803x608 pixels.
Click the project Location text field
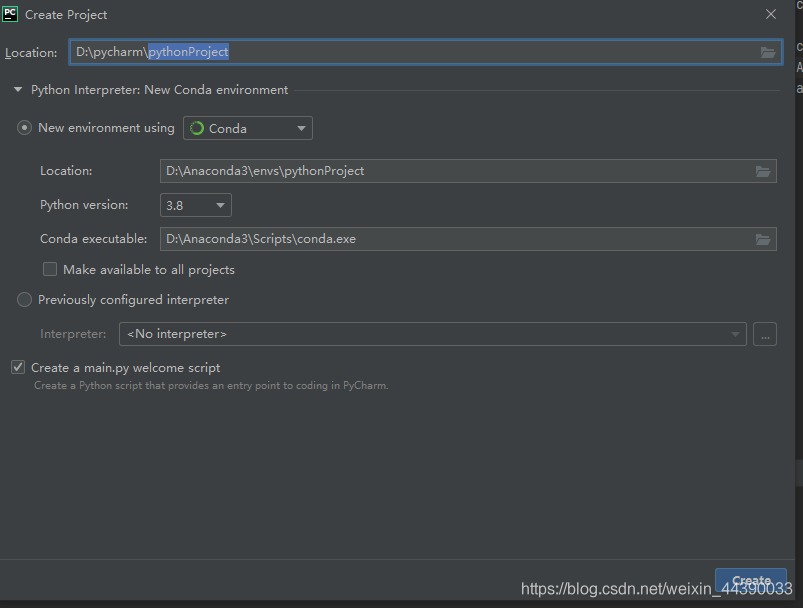point(426,52)
